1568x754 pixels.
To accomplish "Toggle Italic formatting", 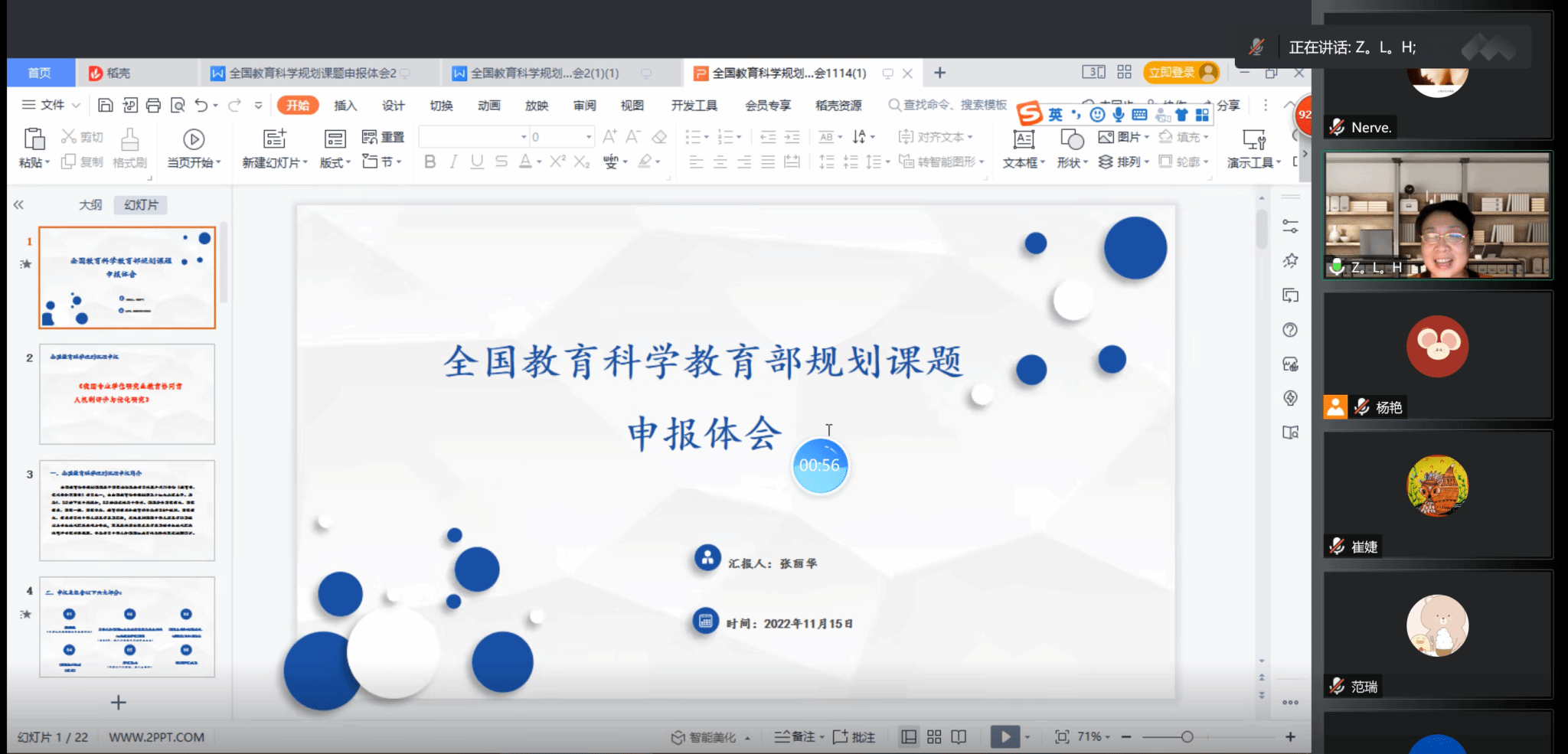I will pyautogui.click(x=453, y=162).
